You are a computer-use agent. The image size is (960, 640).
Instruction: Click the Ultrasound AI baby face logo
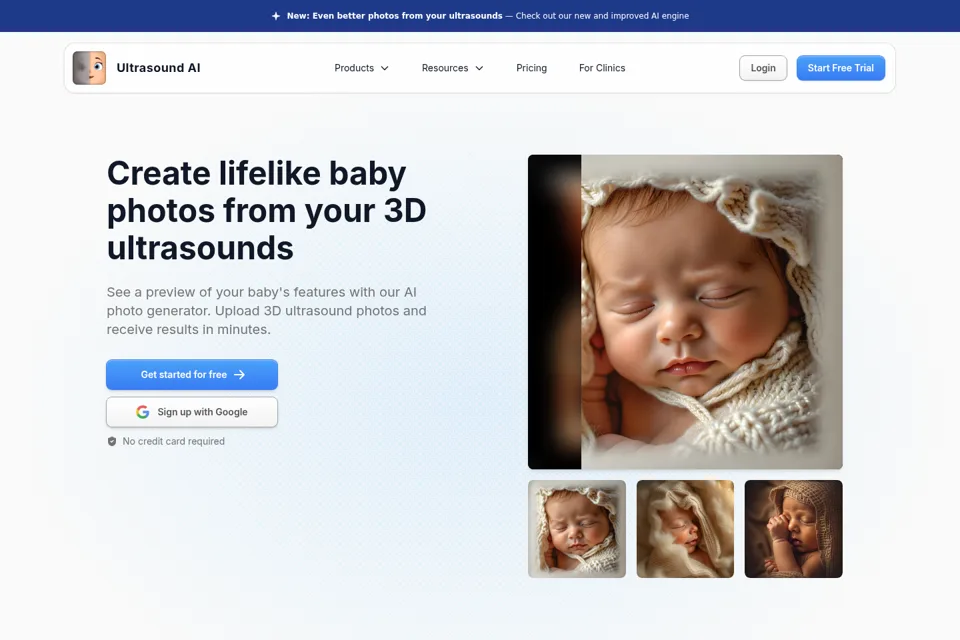89,68
